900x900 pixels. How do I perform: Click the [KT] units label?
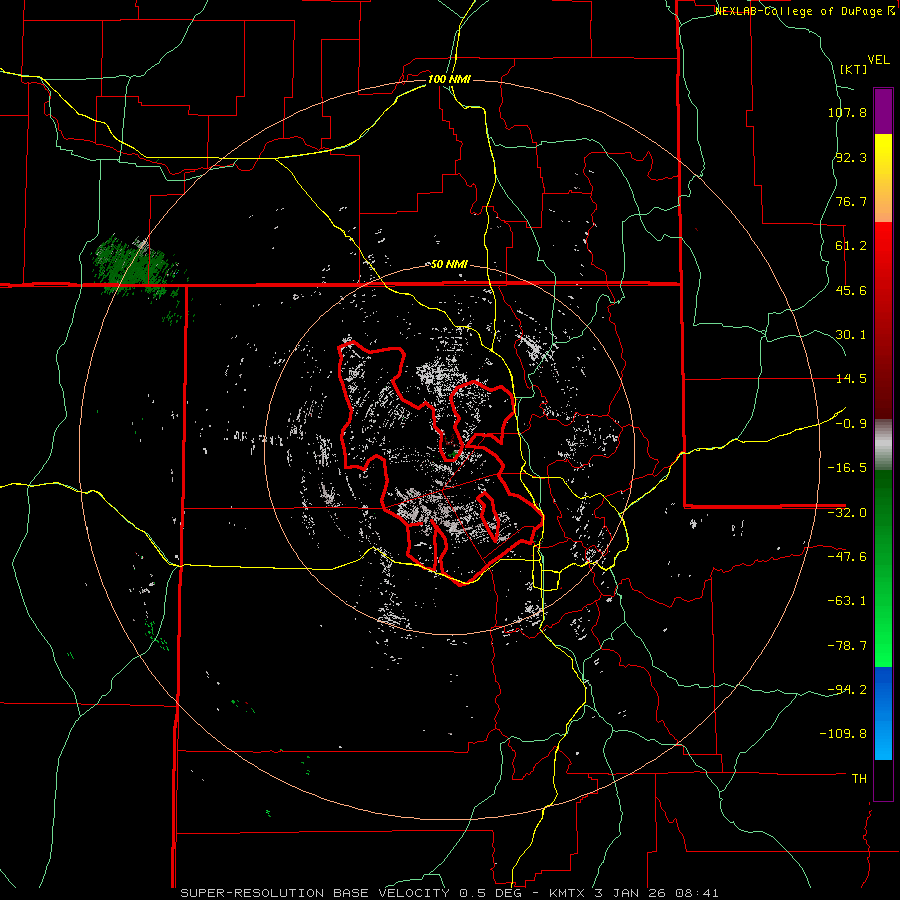[854, 69]
